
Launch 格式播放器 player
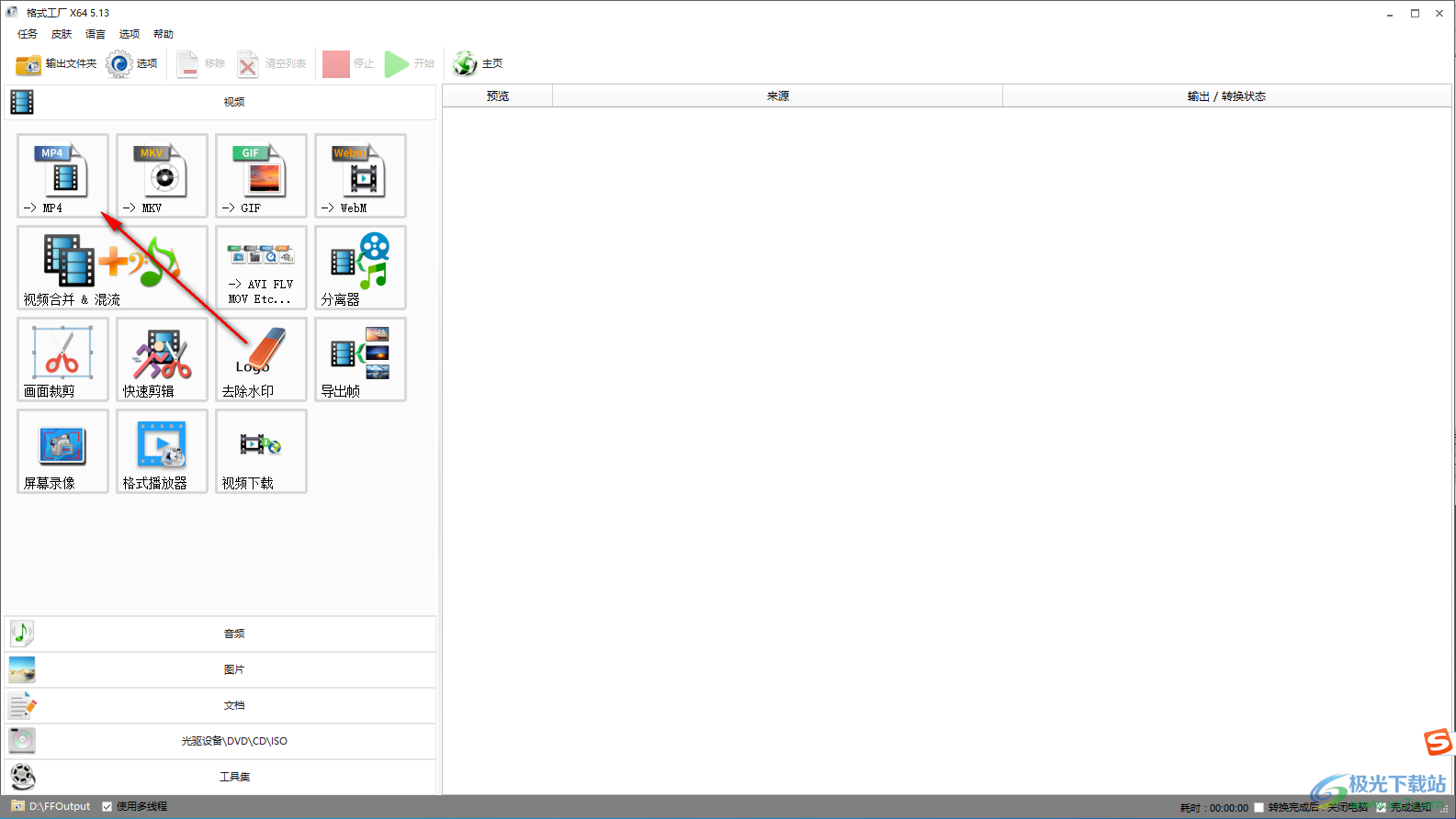[x=162, y=451]
